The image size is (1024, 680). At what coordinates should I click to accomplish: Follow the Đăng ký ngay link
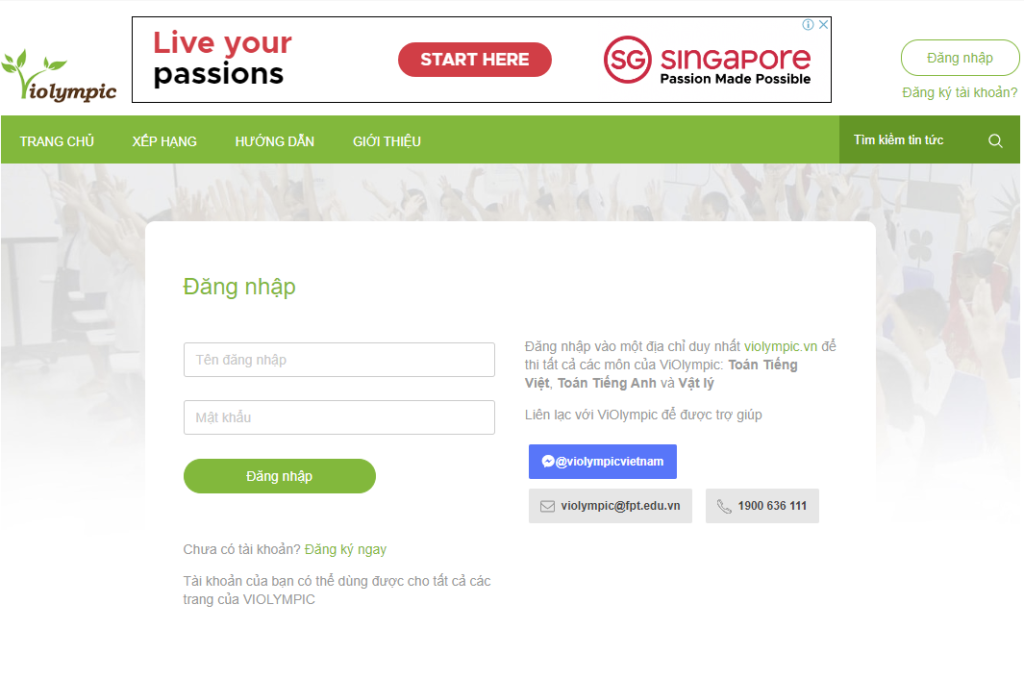coord(345,549)
